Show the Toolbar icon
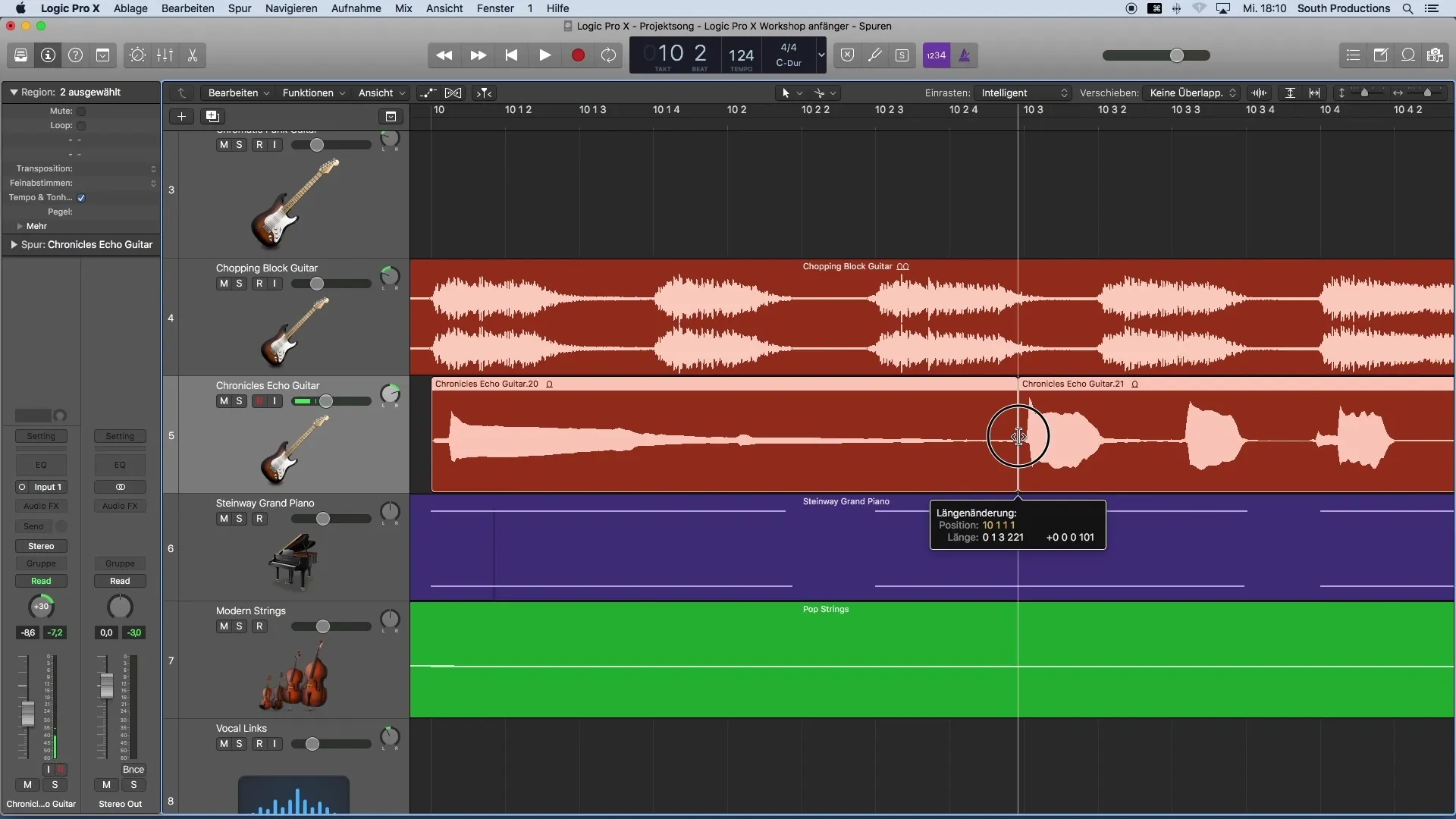 pyautogui.click(x=102, y=55)
